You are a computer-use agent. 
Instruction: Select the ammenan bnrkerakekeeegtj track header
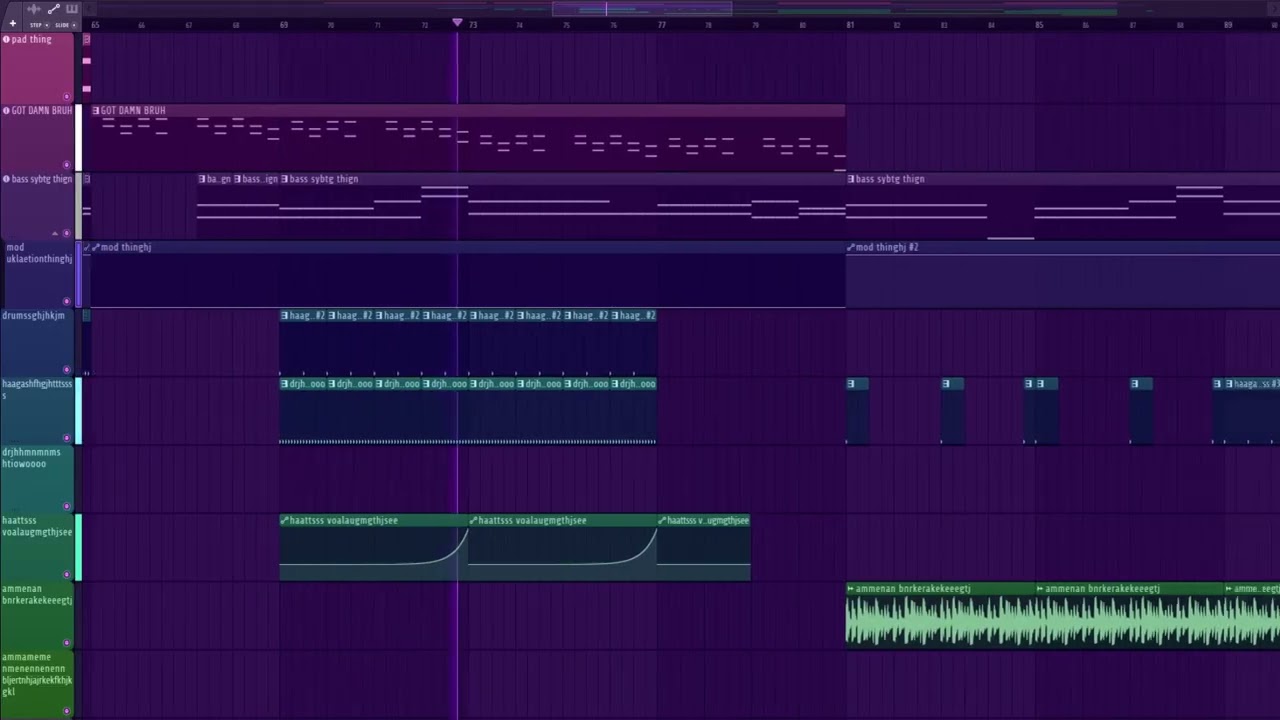point(37,615)
